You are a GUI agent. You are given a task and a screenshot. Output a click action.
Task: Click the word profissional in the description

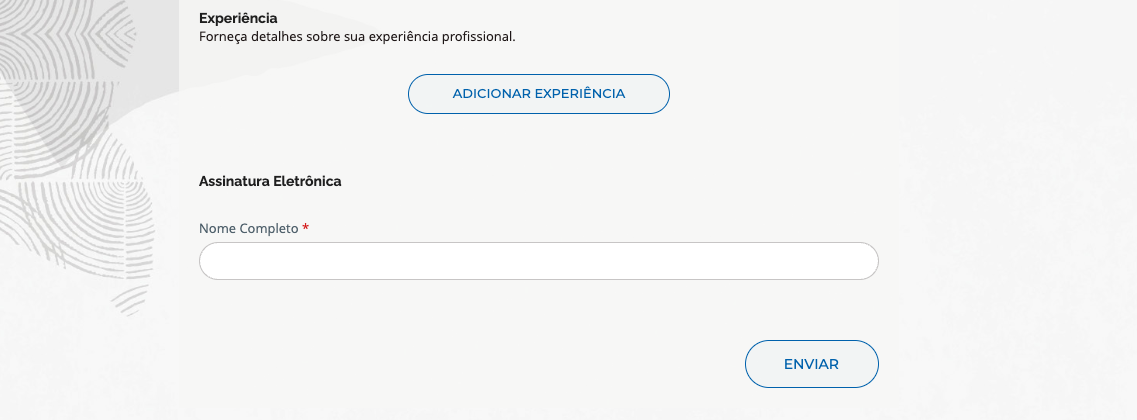pyautogui.click(x=478, y=37)
